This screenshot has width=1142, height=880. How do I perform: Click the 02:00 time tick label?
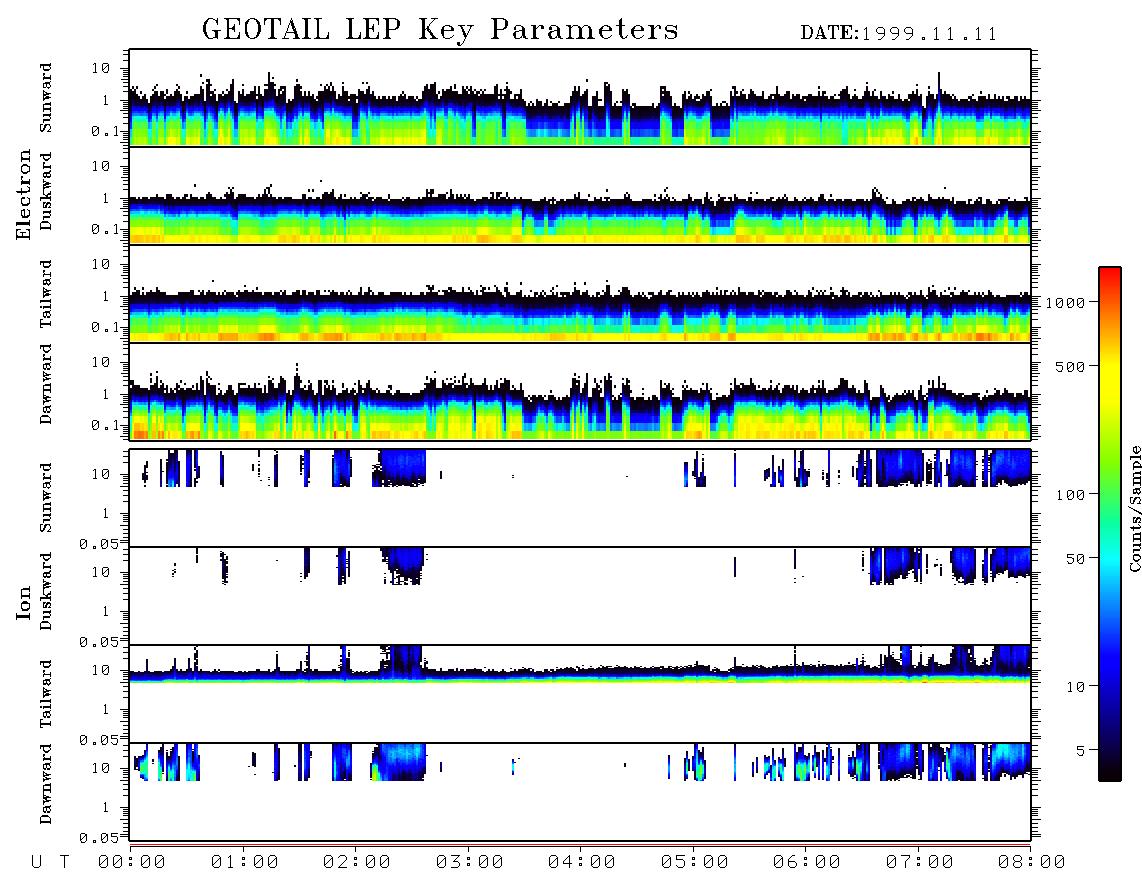pyautogui.click(x=357, y=863)
